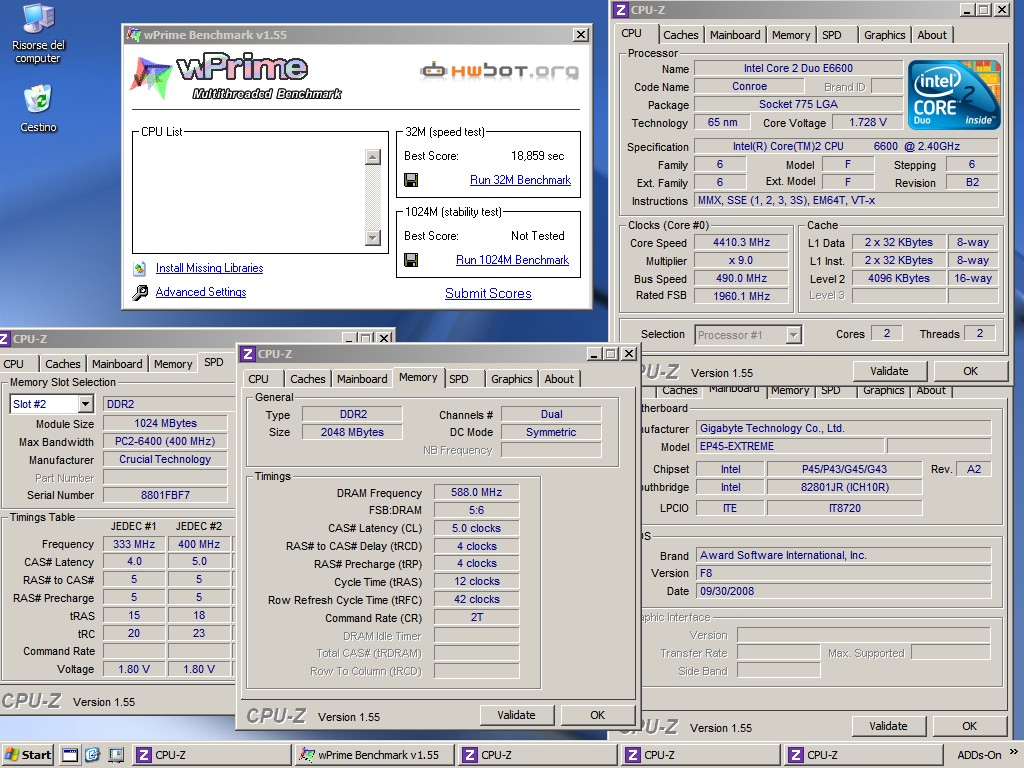Switch to wPrime Benchmark v1.55 taskbar button
This screenshot has width=1024, height=768.
(x=372, y=756)
